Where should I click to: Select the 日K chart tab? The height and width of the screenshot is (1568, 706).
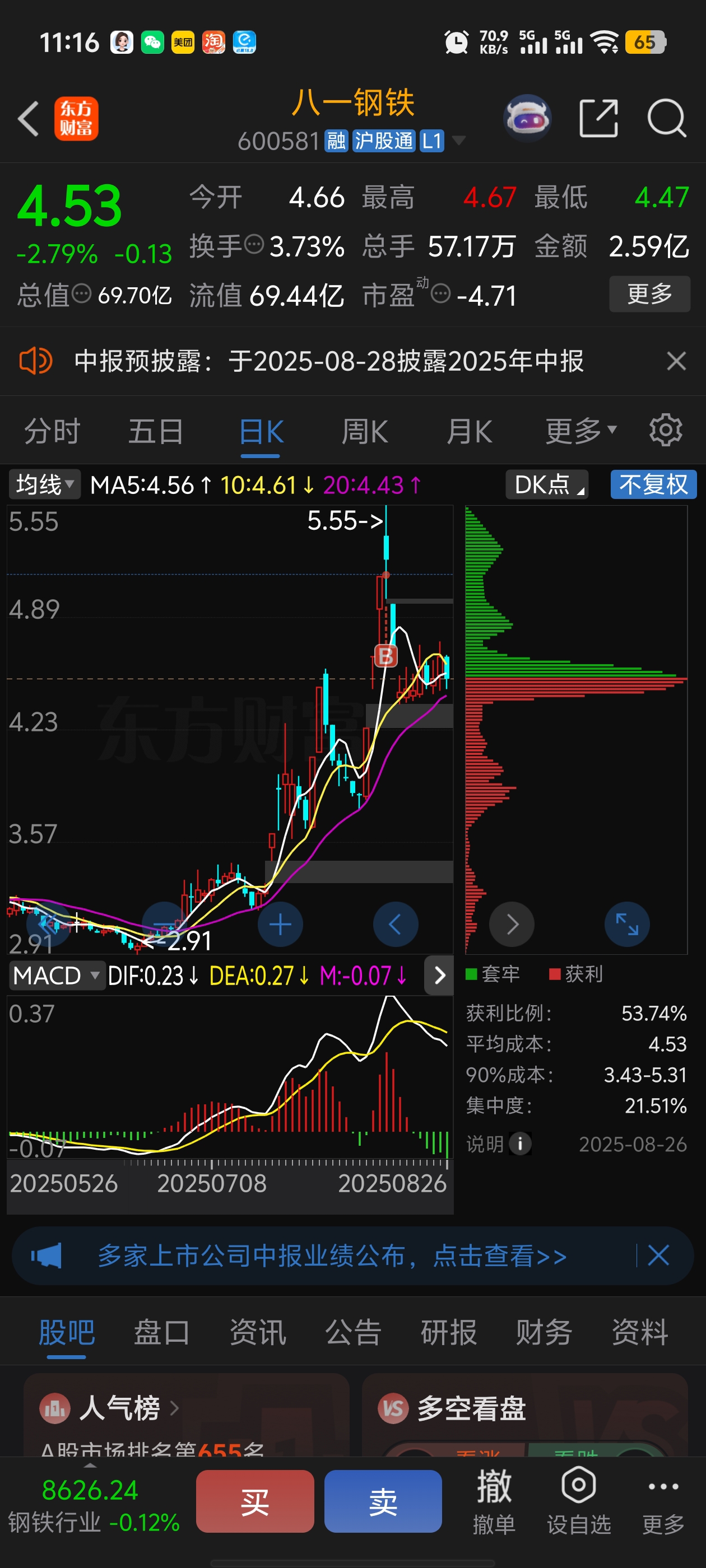click(261, 432)
